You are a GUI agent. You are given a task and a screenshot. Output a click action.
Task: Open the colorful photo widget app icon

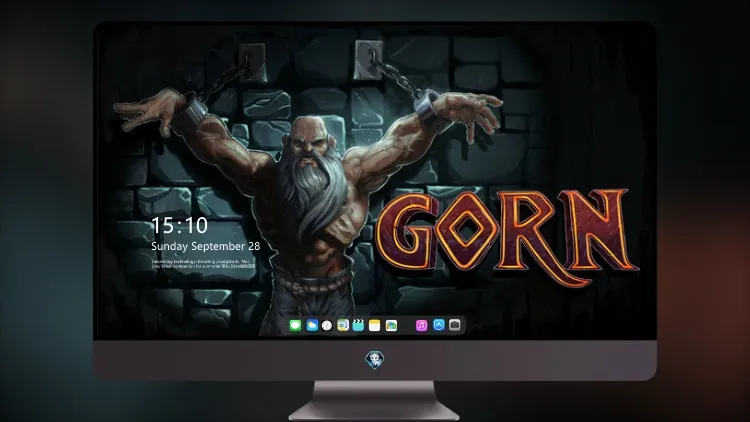[391, 325]
